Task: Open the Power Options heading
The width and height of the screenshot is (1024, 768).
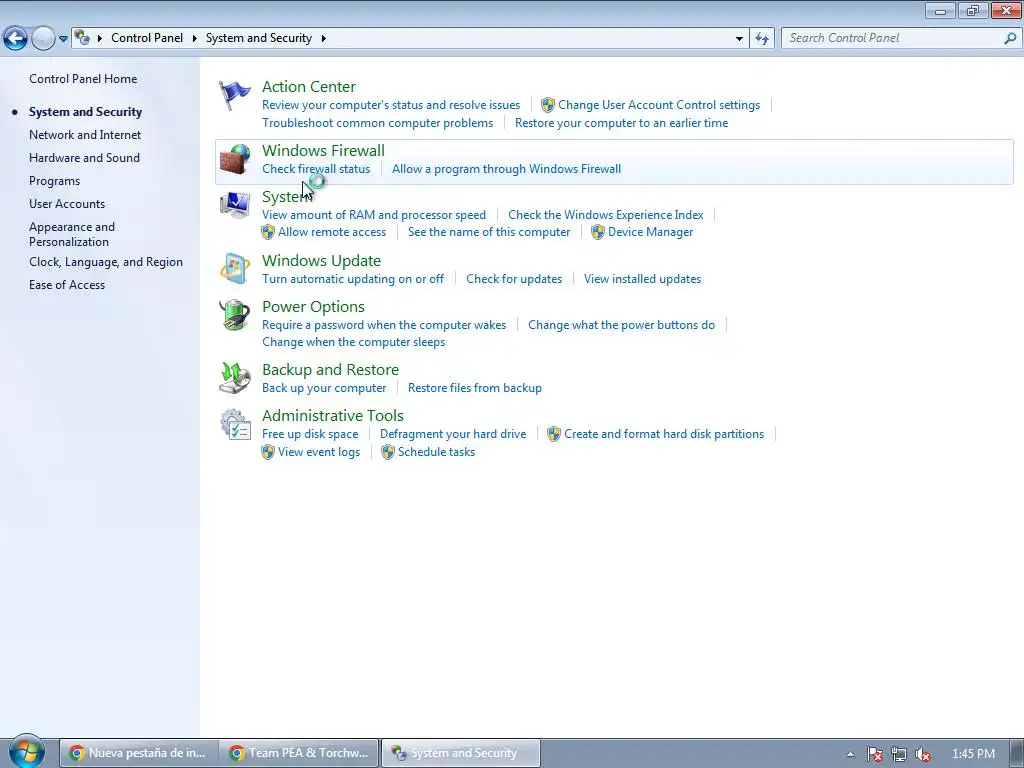Action: point(313,306)
